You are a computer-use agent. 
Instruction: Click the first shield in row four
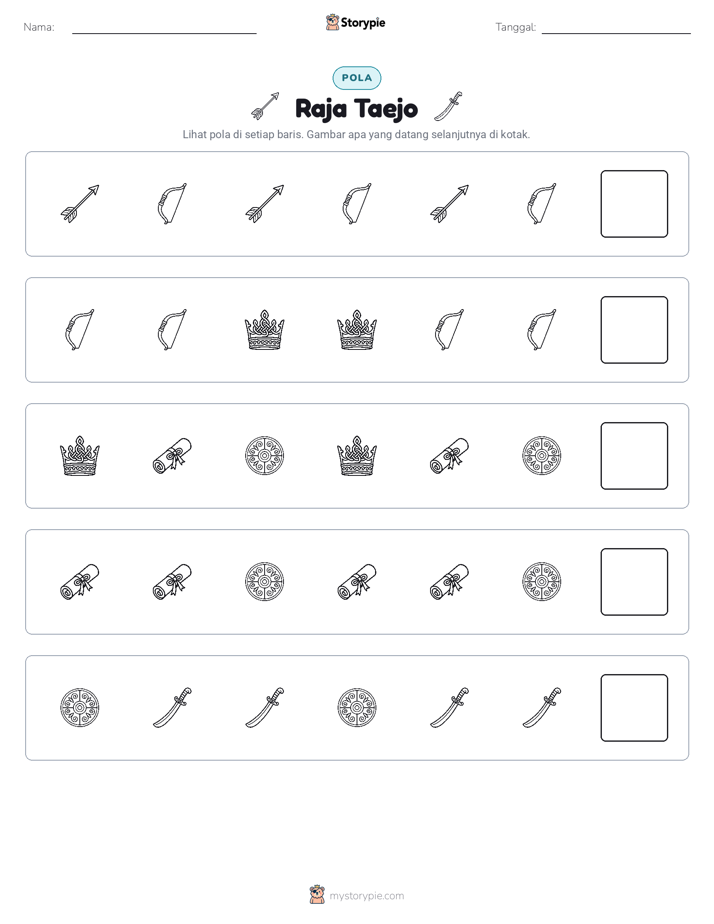(x=265, y=582)
